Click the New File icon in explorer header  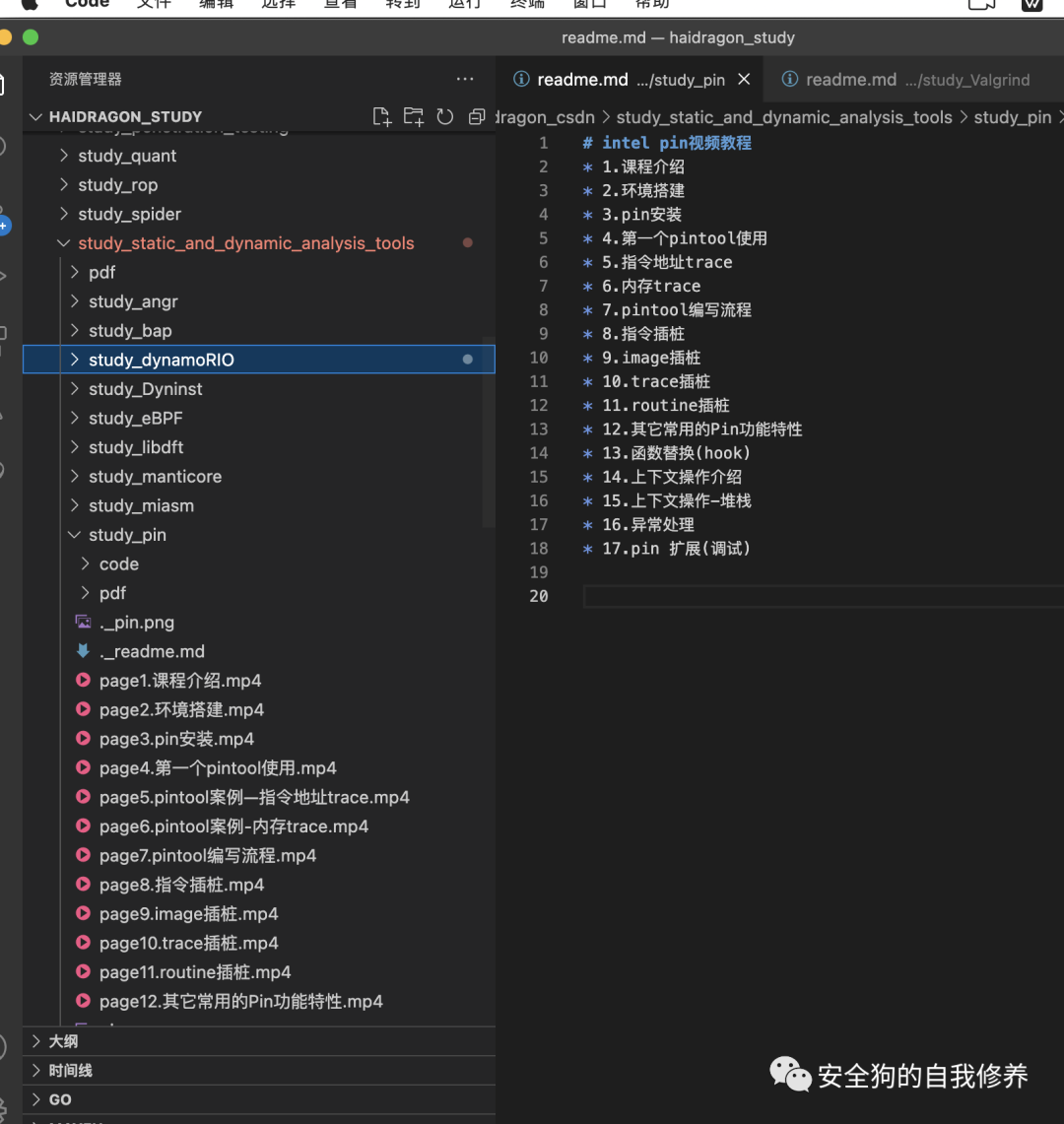click(x=381, y=117)
